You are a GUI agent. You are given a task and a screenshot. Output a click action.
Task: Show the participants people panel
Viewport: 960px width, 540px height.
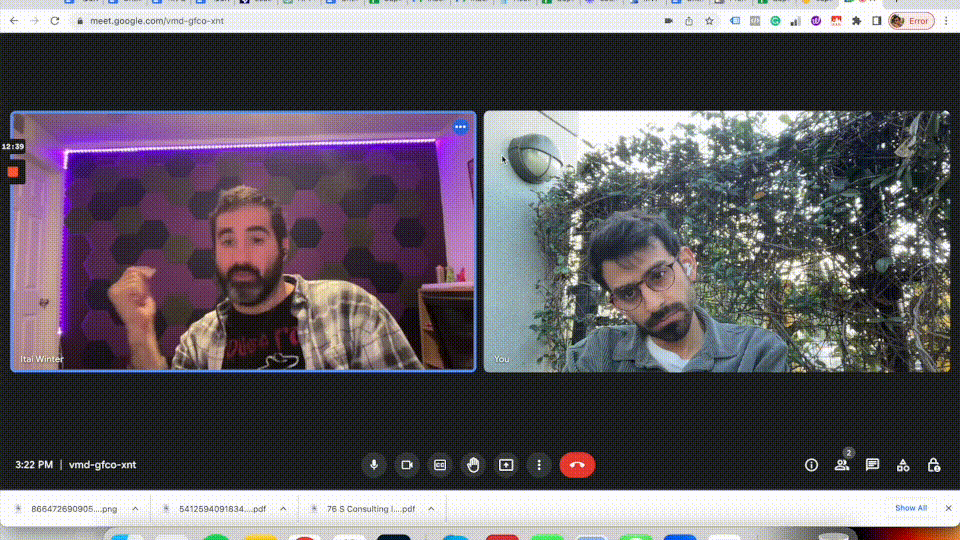click(842, 465)
